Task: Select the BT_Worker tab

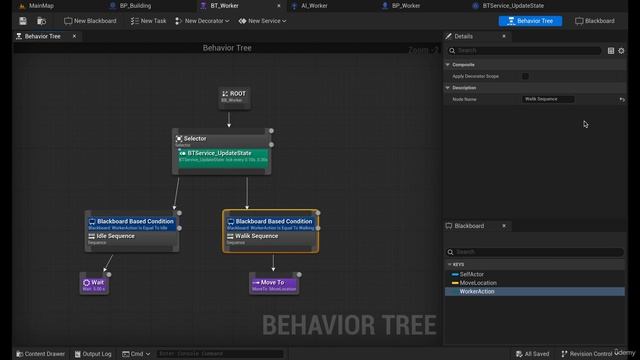Action: click(224, 6)
